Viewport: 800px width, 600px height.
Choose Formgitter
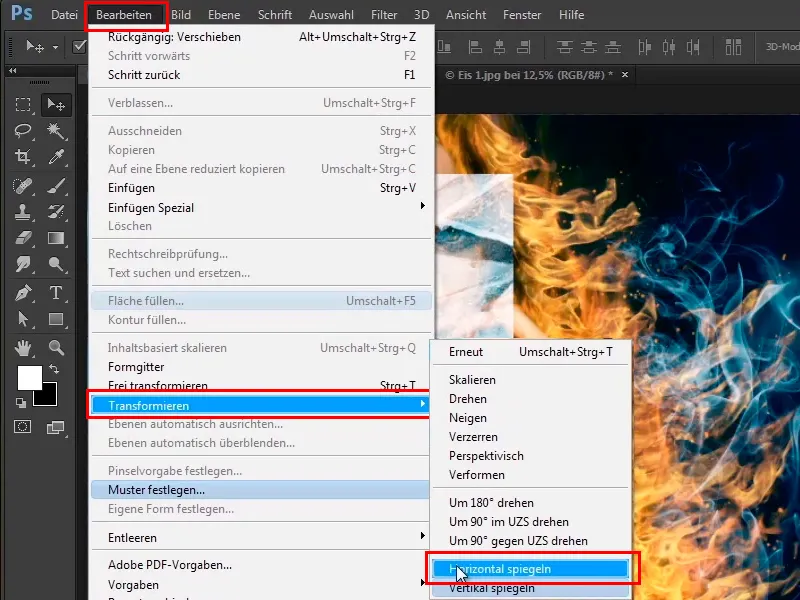(261, 367)
